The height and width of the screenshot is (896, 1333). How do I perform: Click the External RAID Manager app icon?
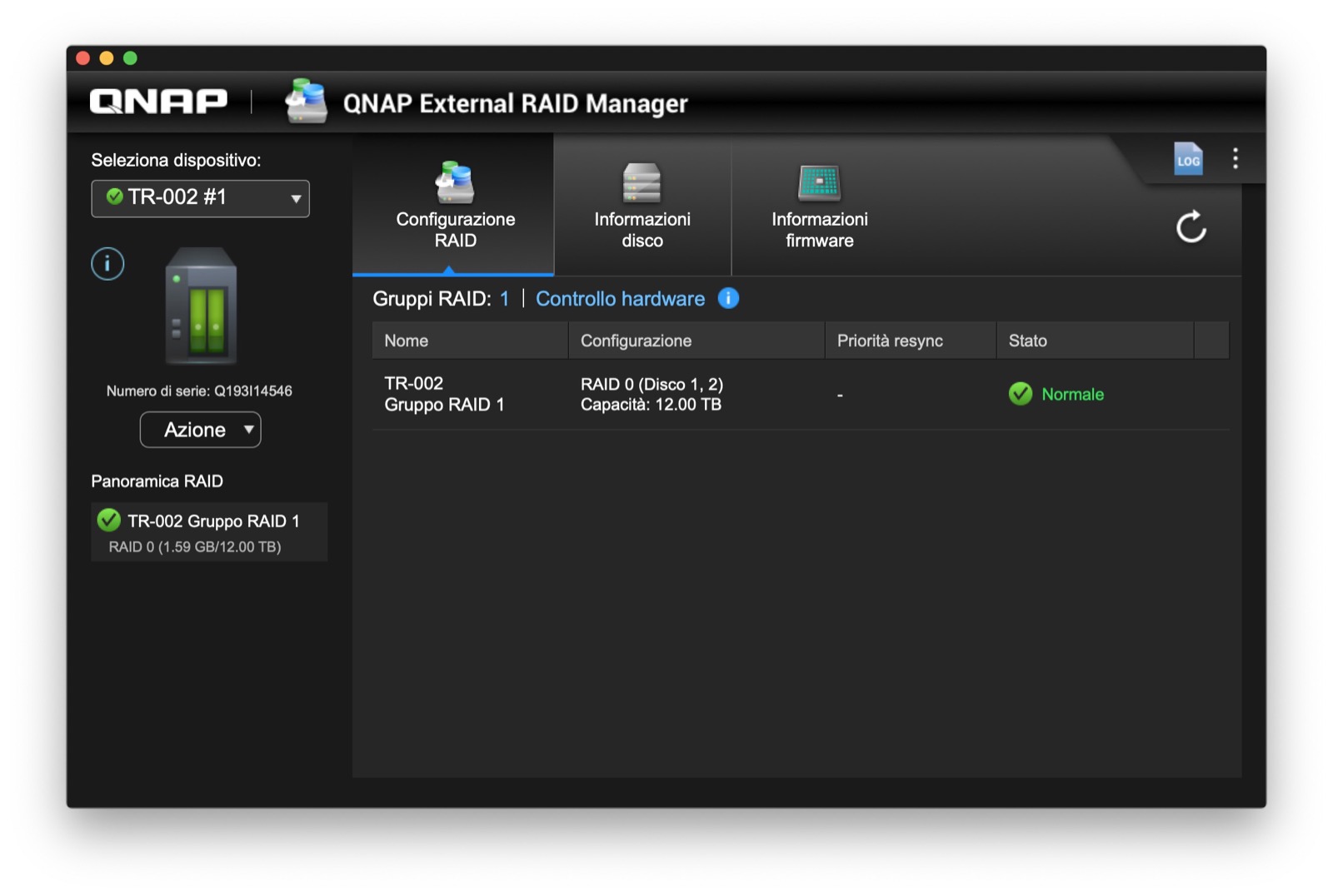(306, 101)
